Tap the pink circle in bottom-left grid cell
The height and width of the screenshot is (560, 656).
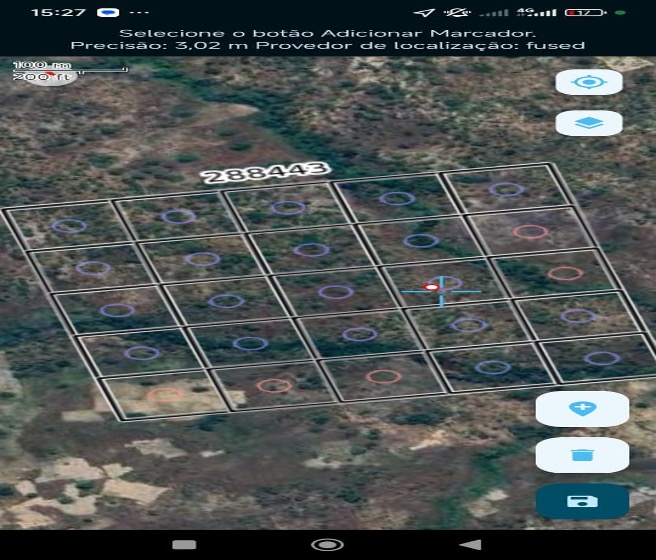pos(165,394)
